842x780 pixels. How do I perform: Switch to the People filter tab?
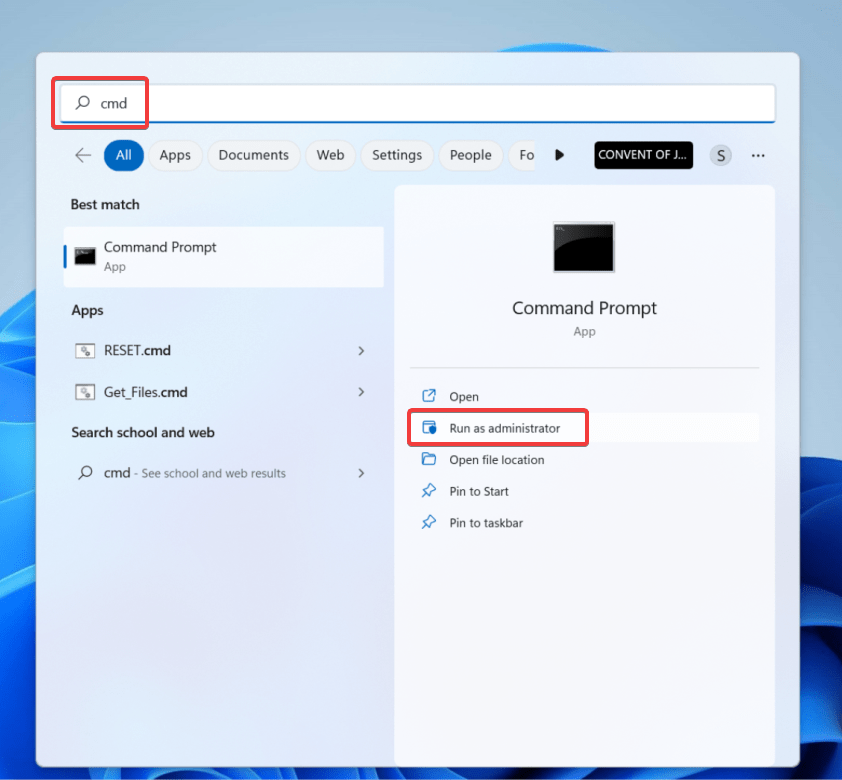point(470,155)
